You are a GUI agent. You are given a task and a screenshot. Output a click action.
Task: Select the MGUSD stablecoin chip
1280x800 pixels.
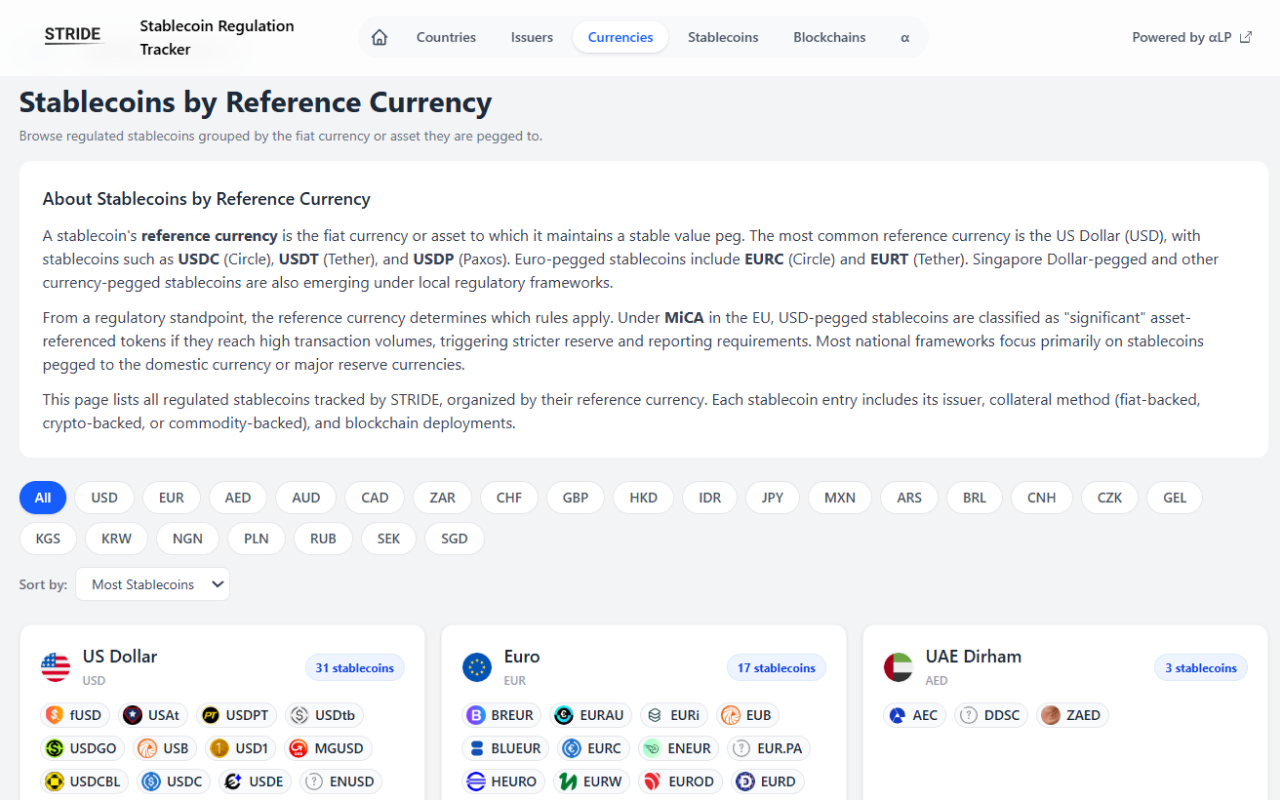[x=328, y=748]
